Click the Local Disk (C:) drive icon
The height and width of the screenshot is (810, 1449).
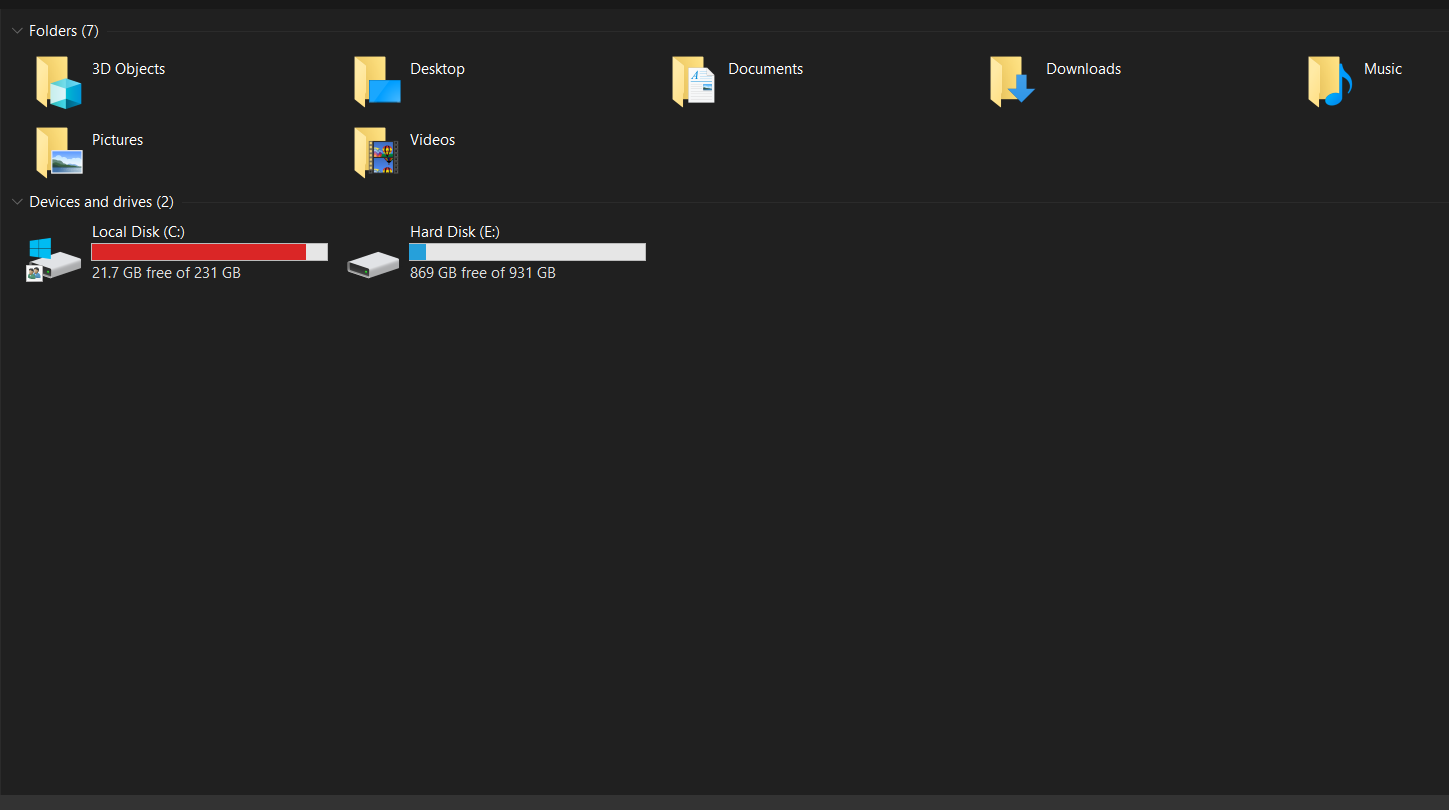[x=54, y=261]
